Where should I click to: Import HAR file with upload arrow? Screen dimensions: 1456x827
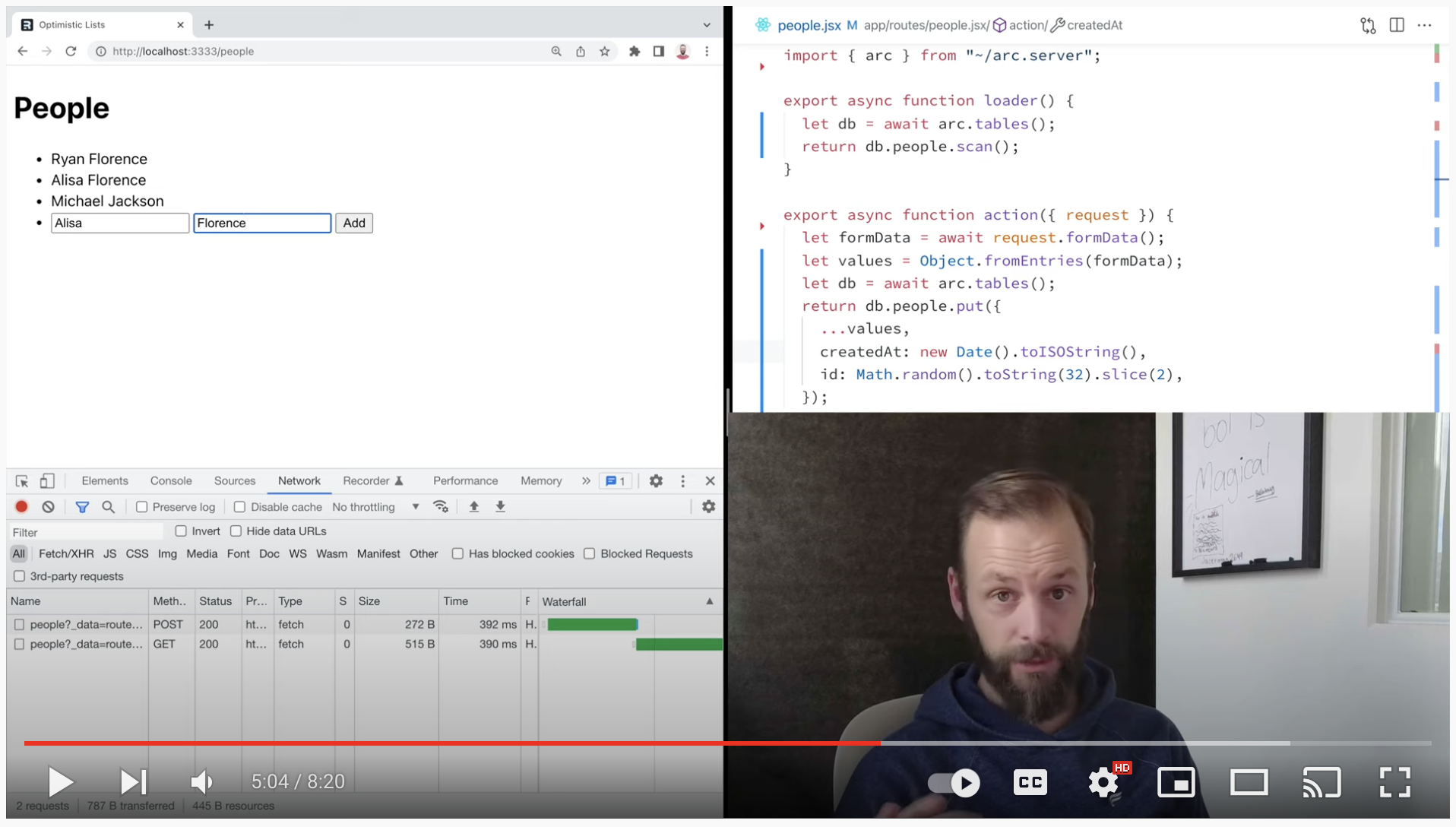pyautogui.click(x=474, y=507)
